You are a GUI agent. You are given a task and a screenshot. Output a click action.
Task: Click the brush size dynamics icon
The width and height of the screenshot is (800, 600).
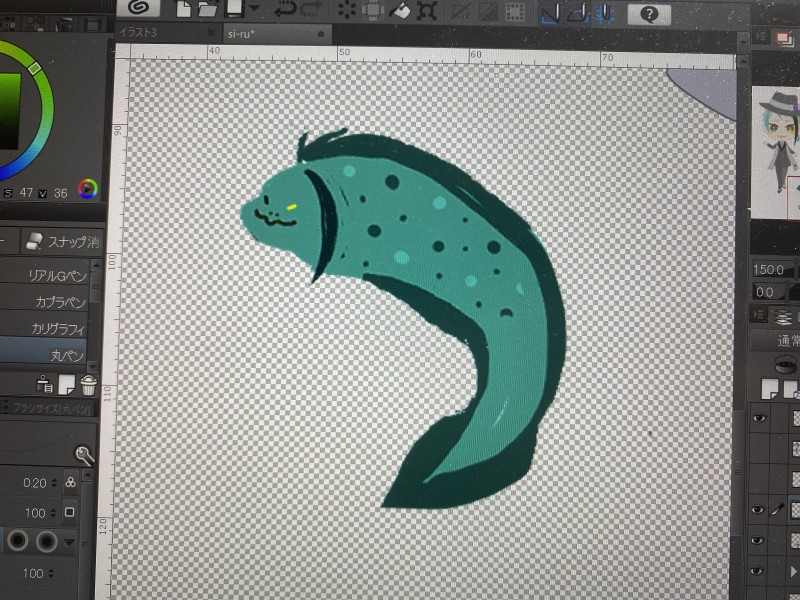(70, 483)
